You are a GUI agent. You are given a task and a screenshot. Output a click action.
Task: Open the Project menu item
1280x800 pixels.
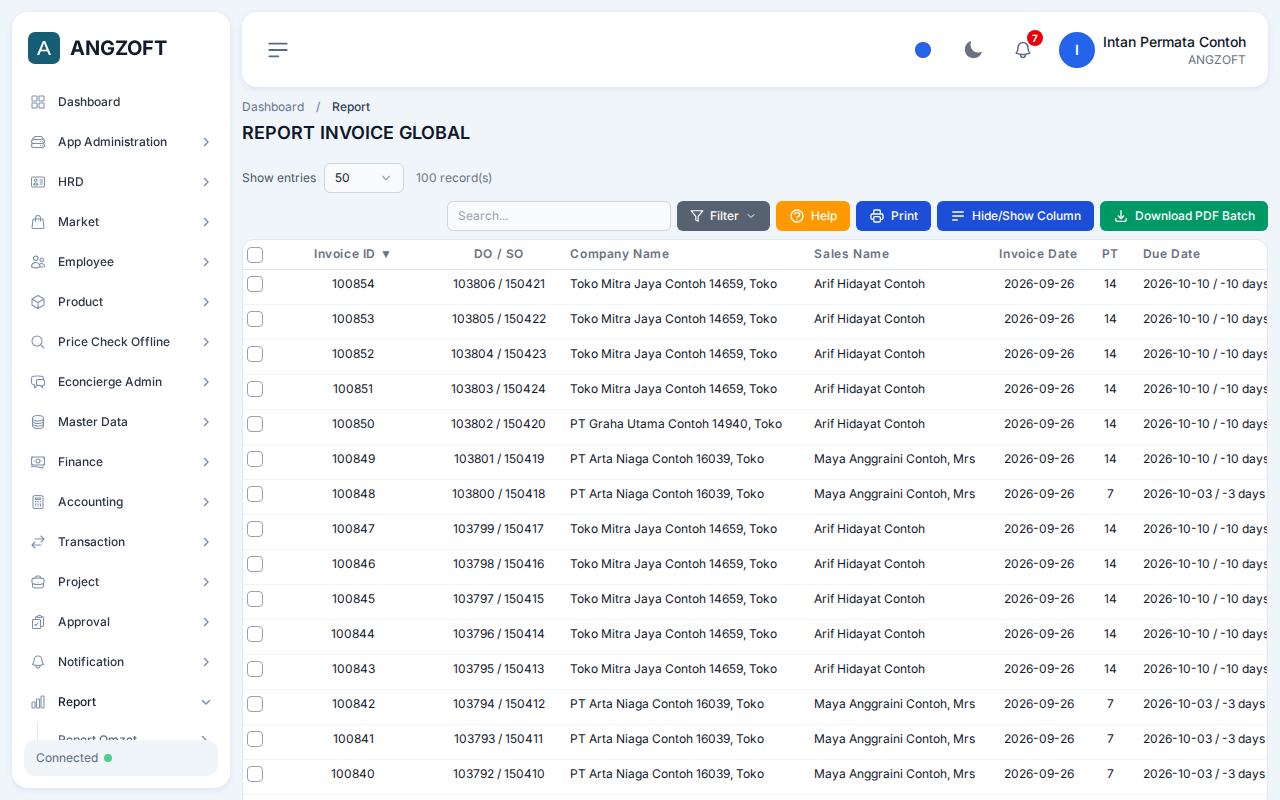(121, 582)
